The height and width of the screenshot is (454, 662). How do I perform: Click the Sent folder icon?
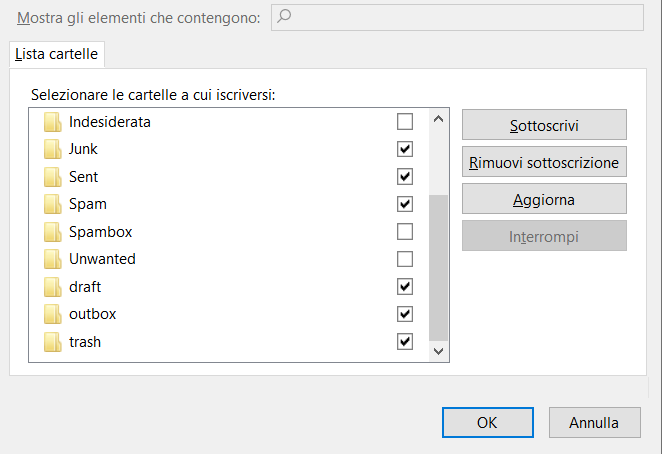53,177
